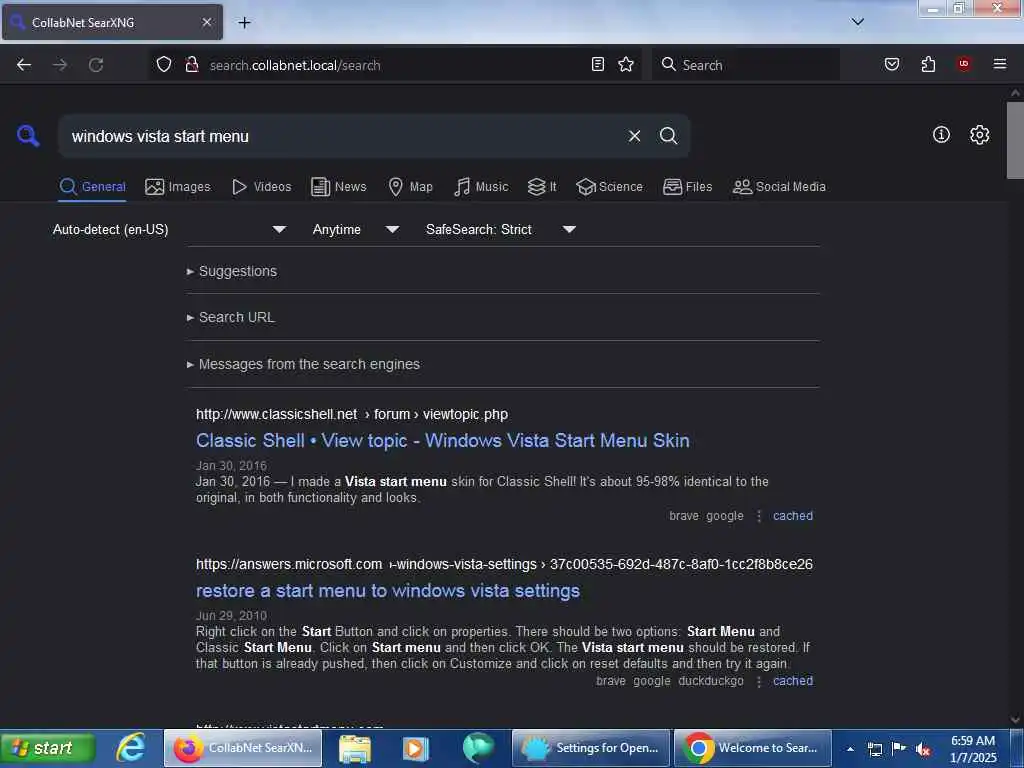Switch to Social Media category
Screen dimensions: 1024x768
[x=779, y=187]
